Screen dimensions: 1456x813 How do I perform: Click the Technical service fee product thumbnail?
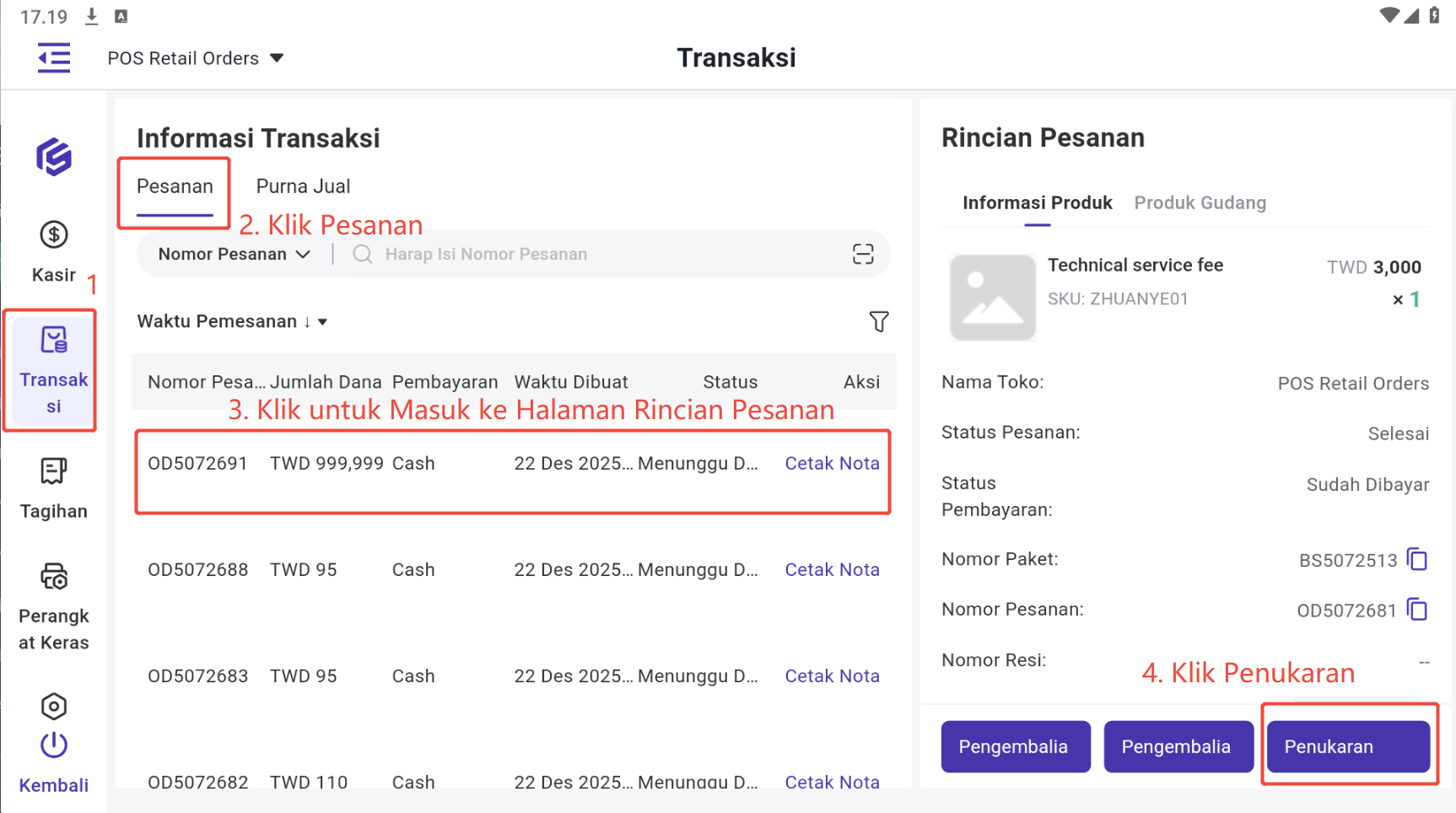pos(992,298)
